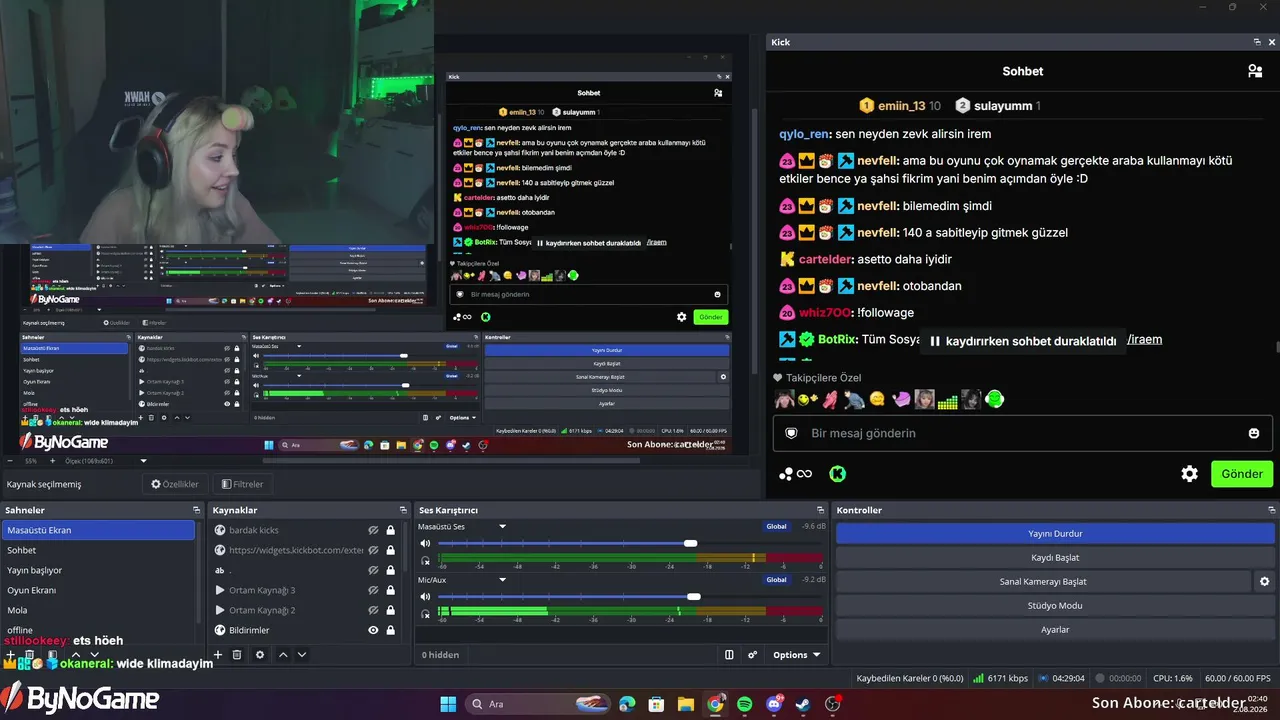Screen dimensions: 1280x720
Task: Select the Oyun Ekranı scene
Action: [x=98, y=590]
